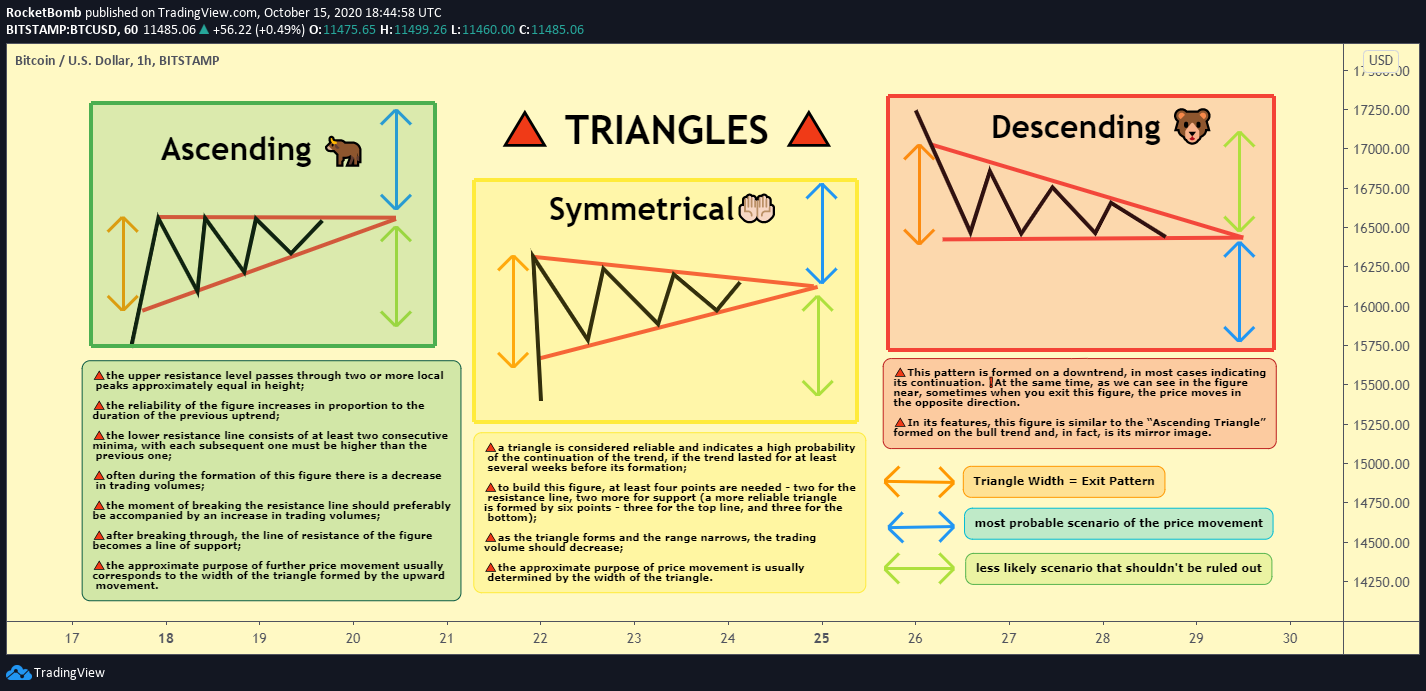Click the green up-triangle after price 11485.06
This screenshot has width=1426, height=691.
click(x=204, y=30)
